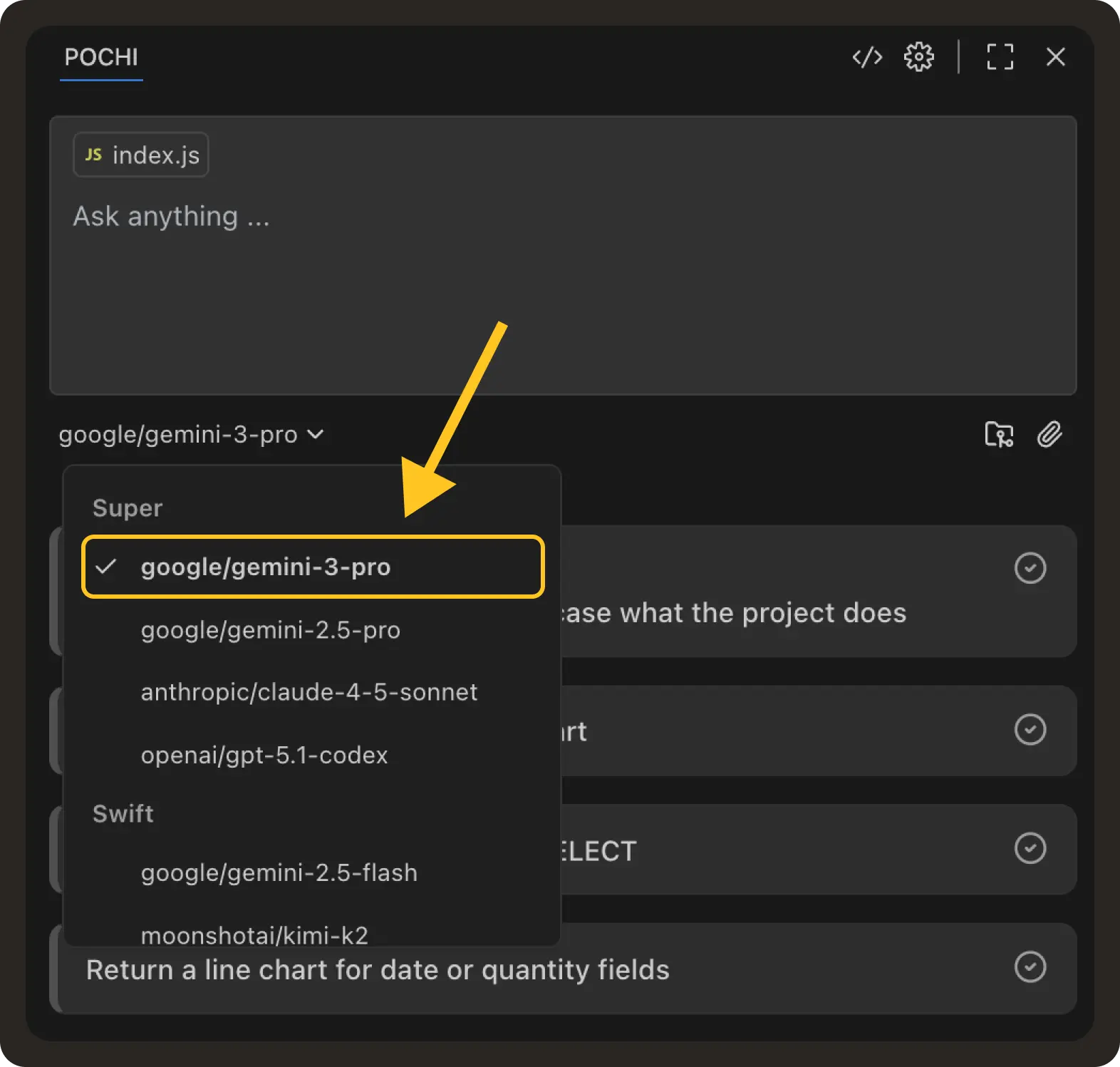Toggle check circle on 'project does' suggestion
Screen dimensions: 1120x1067
pyautogui.click(x=1030, y=568)
